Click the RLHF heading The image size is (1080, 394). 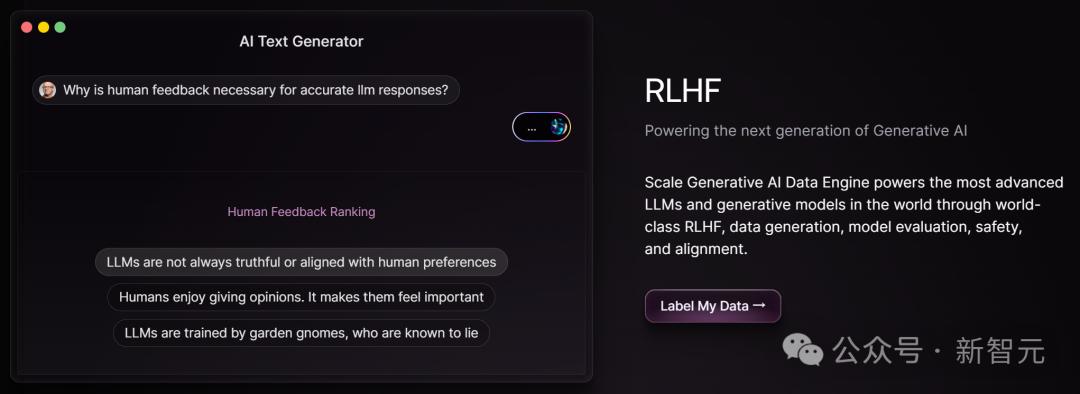[x=683, y=90]
